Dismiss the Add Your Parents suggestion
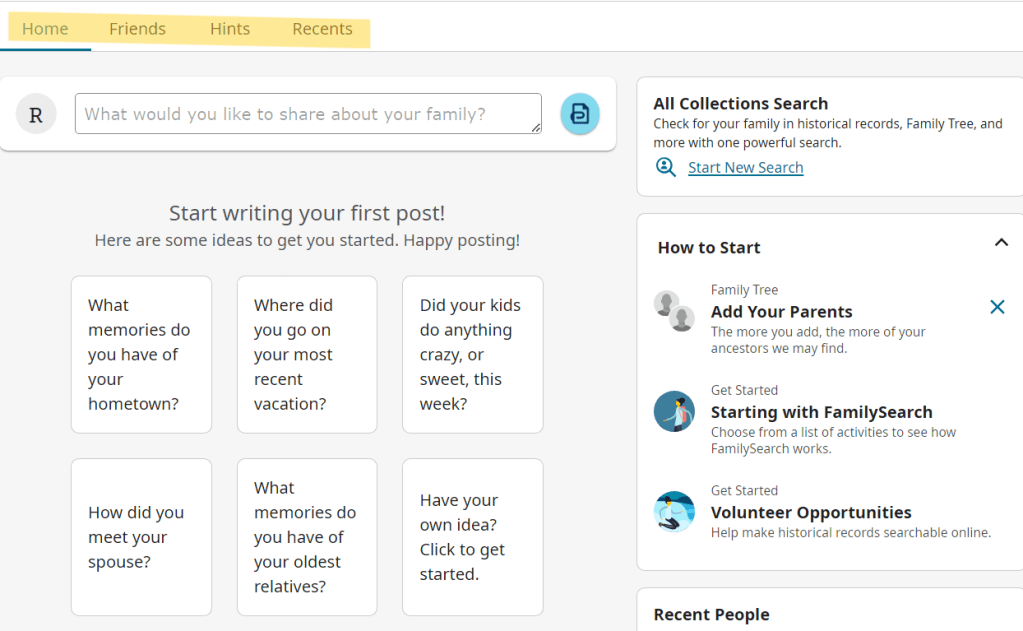The height and width of the screenshot is (631, 1023). tap(997, 307)
